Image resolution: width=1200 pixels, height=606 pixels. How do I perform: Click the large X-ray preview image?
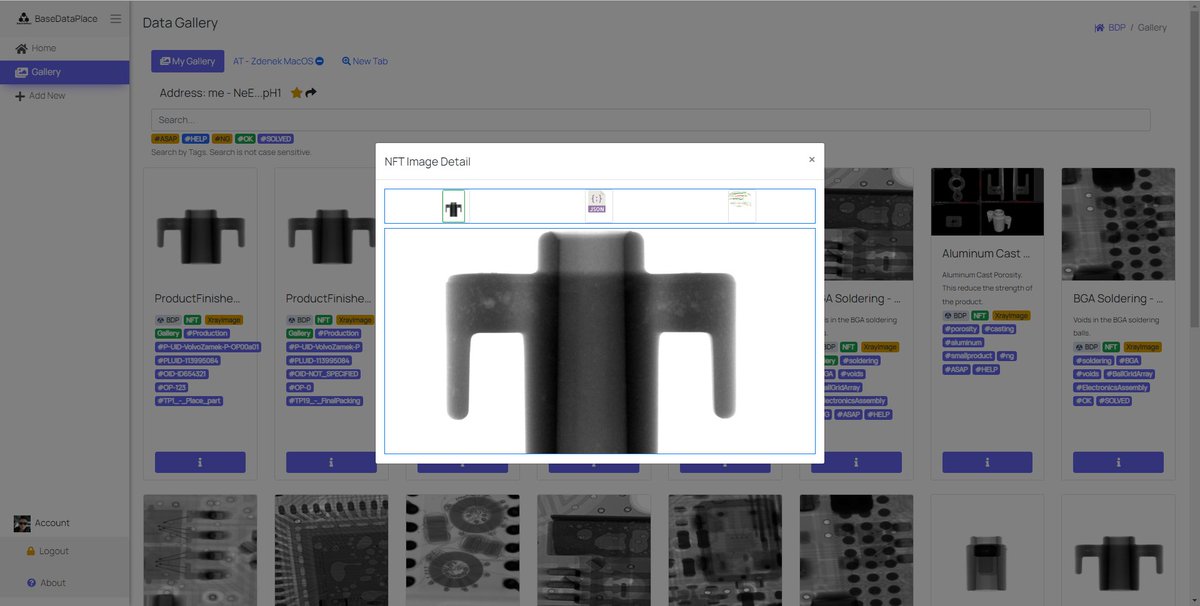[x=600, y=341]
